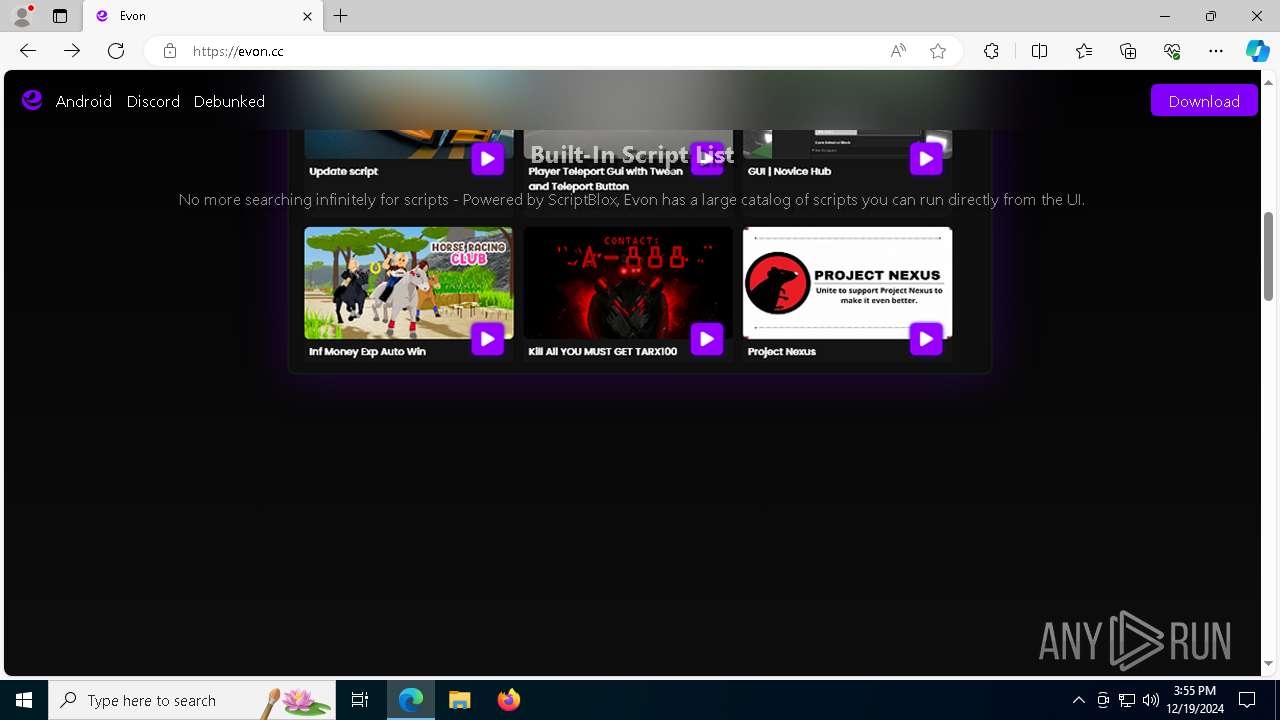The width and height of the screenshot is (1280, 720).
Task: Open network settings tray icon
Action: (x=1127, y=700)
